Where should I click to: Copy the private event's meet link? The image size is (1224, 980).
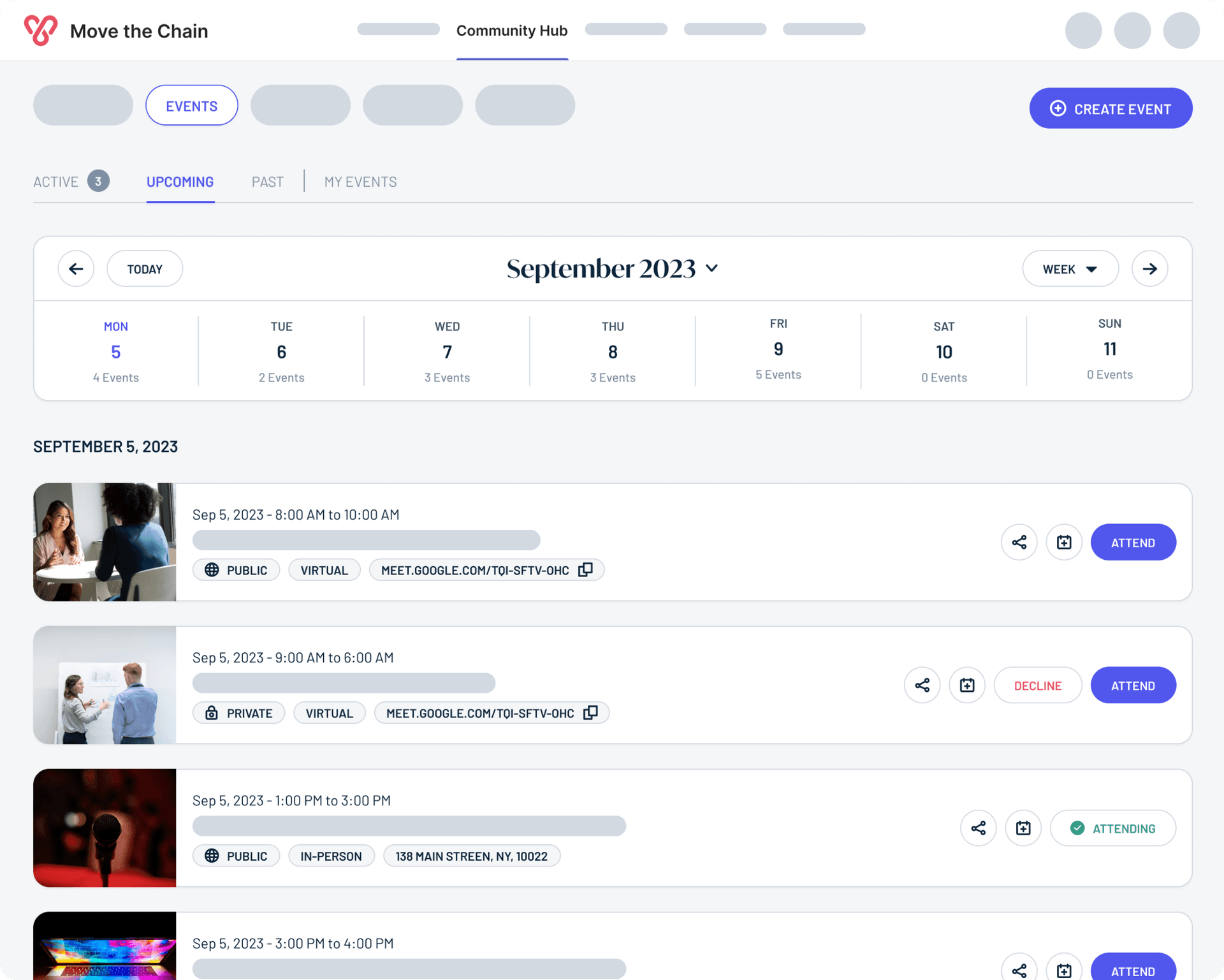click(590, 712)
